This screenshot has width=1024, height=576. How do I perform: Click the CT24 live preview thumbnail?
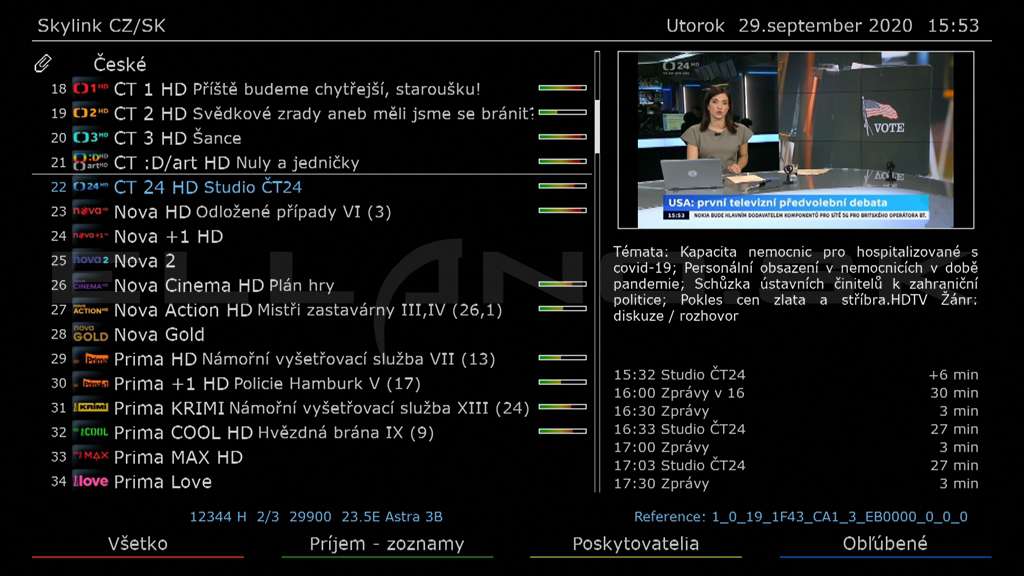coord(795,140)
